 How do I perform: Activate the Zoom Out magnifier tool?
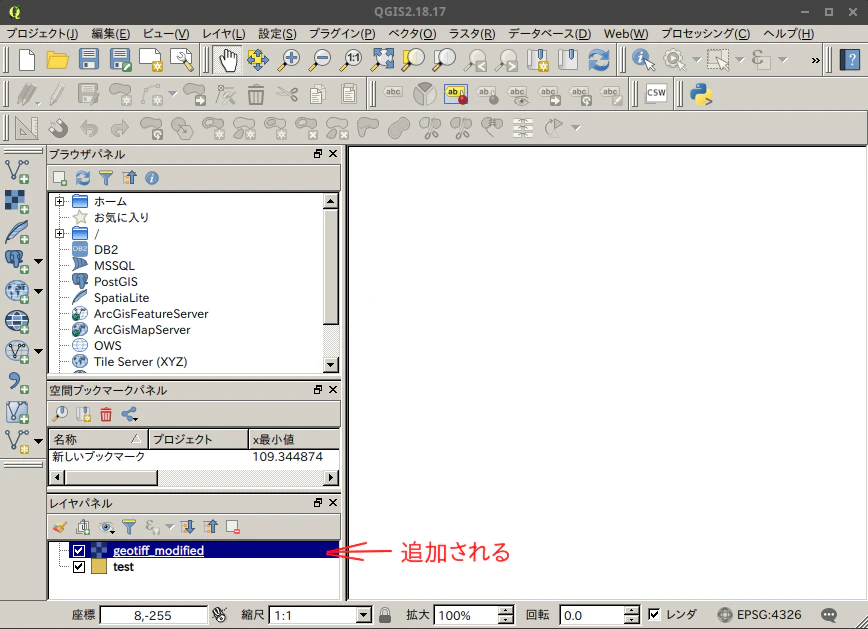pos(320,60)
